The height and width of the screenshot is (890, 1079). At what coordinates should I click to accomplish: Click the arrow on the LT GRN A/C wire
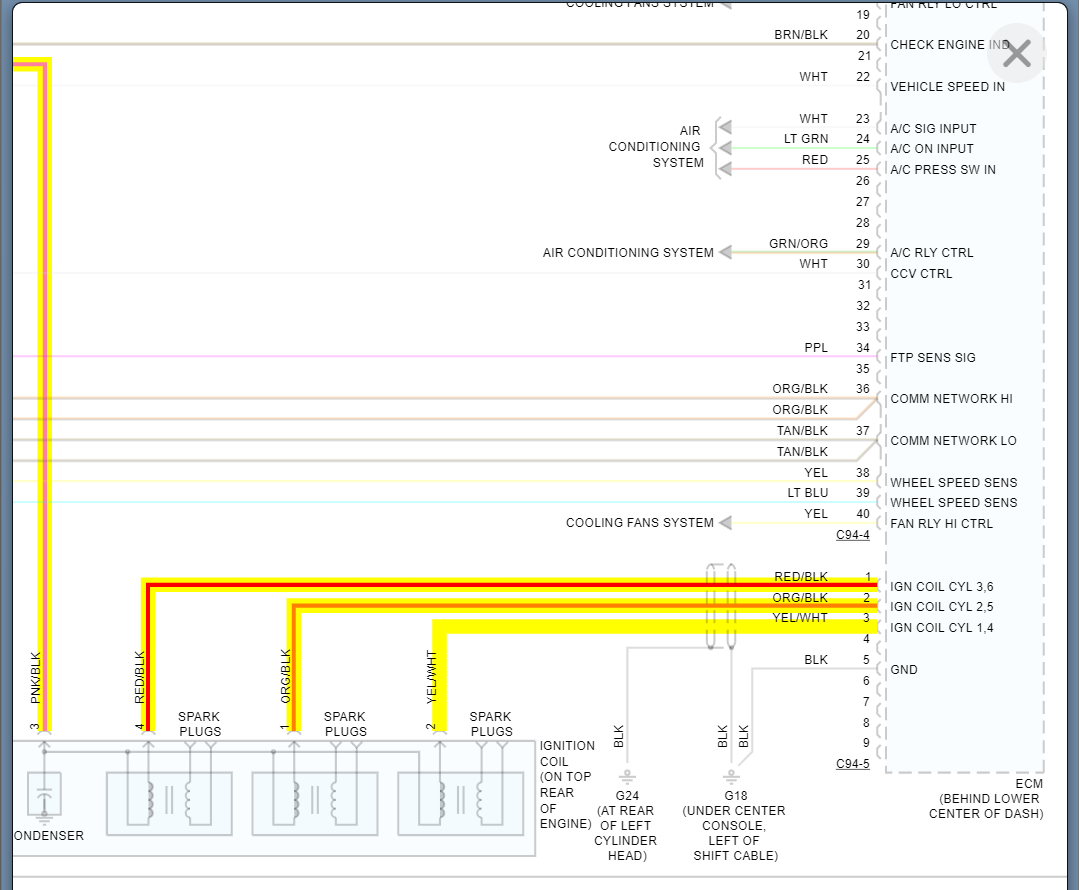pos(725,148)
